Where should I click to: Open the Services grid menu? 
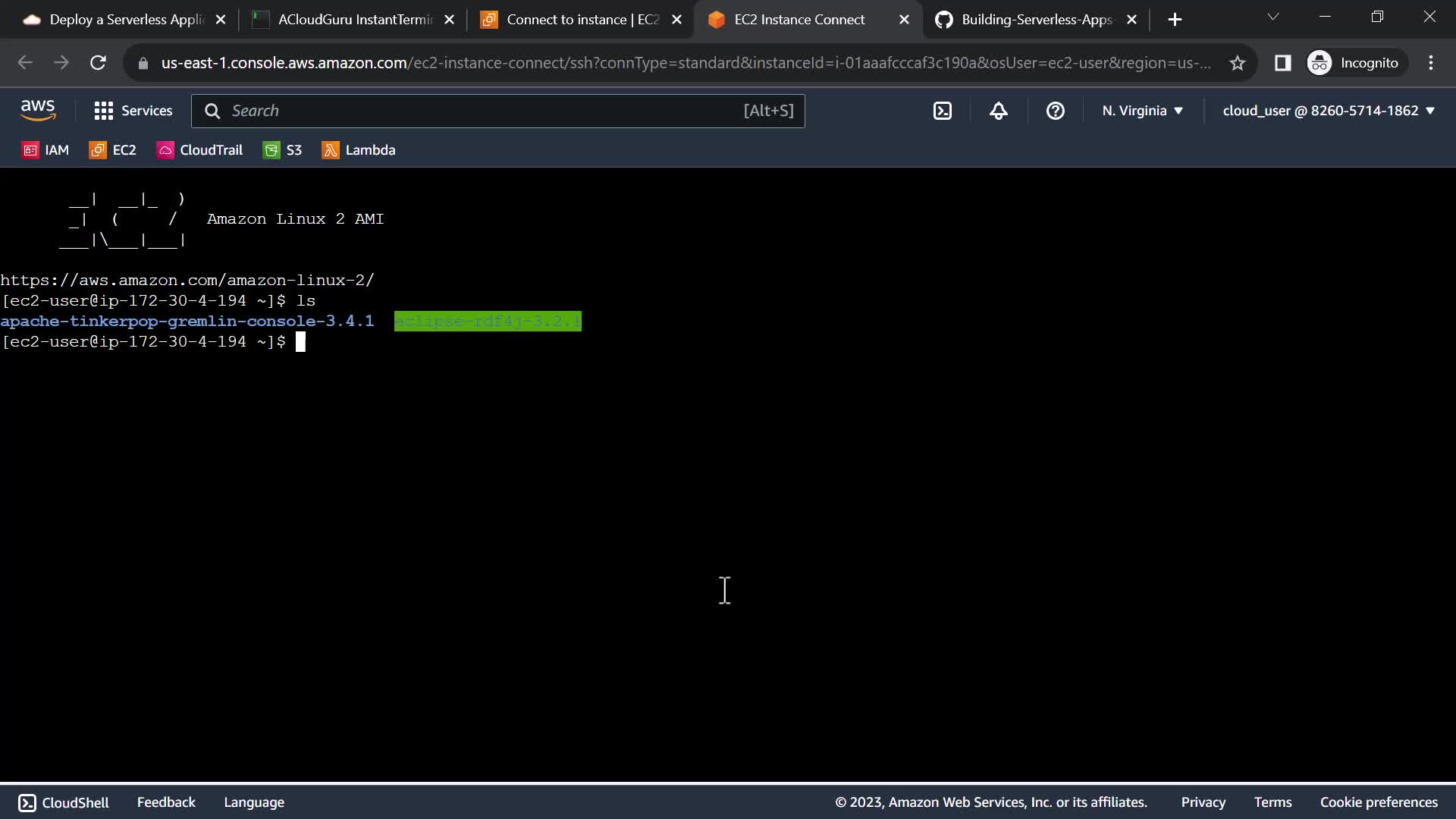pyautogui.click(x=133, y=111)
